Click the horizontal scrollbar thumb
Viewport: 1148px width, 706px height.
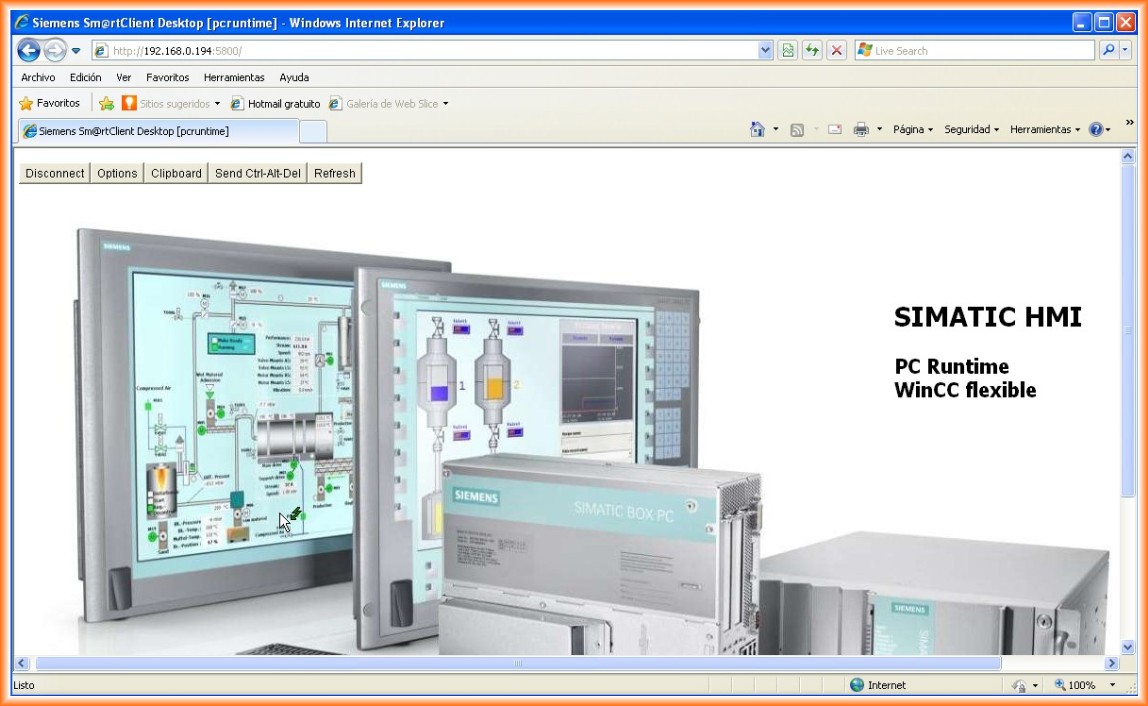point(517,663)
